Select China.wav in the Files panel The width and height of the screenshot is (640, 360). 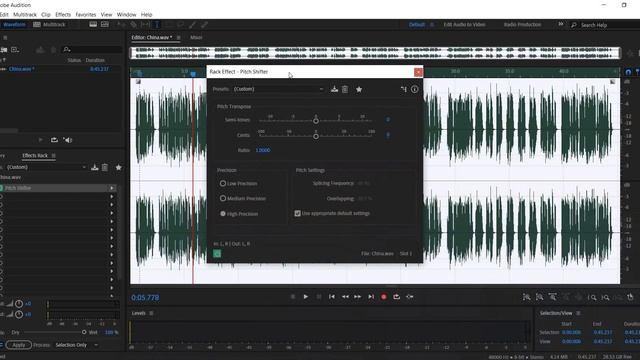tap(22, 69)
